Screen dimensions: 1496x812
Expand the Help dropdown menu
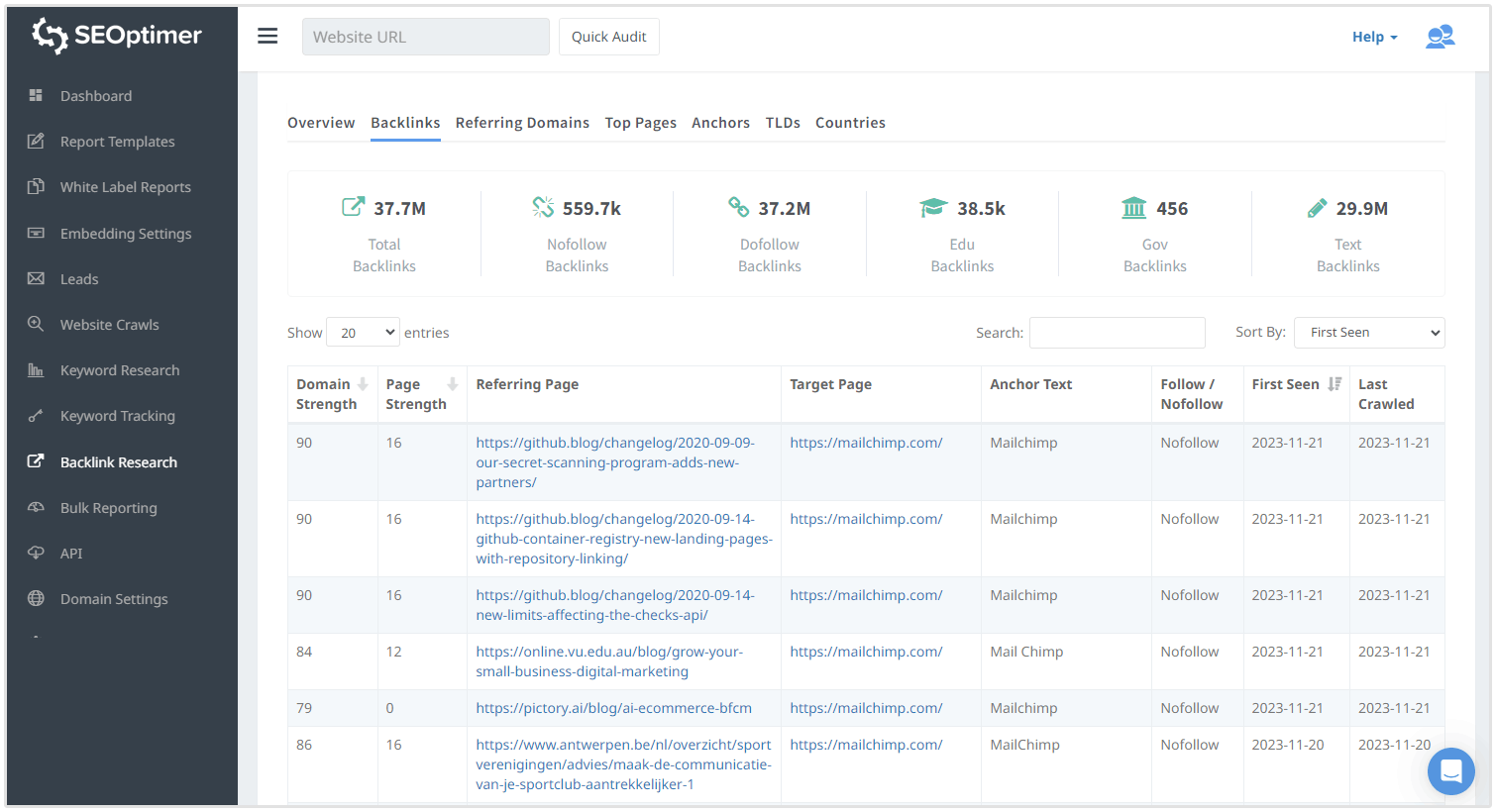[1374, 37]
